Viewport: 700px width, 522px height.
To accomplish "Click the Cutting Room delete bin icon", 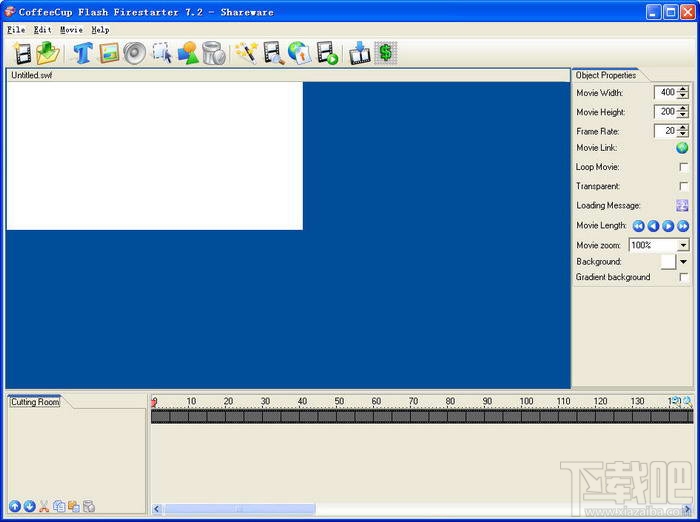I will 89,506.
